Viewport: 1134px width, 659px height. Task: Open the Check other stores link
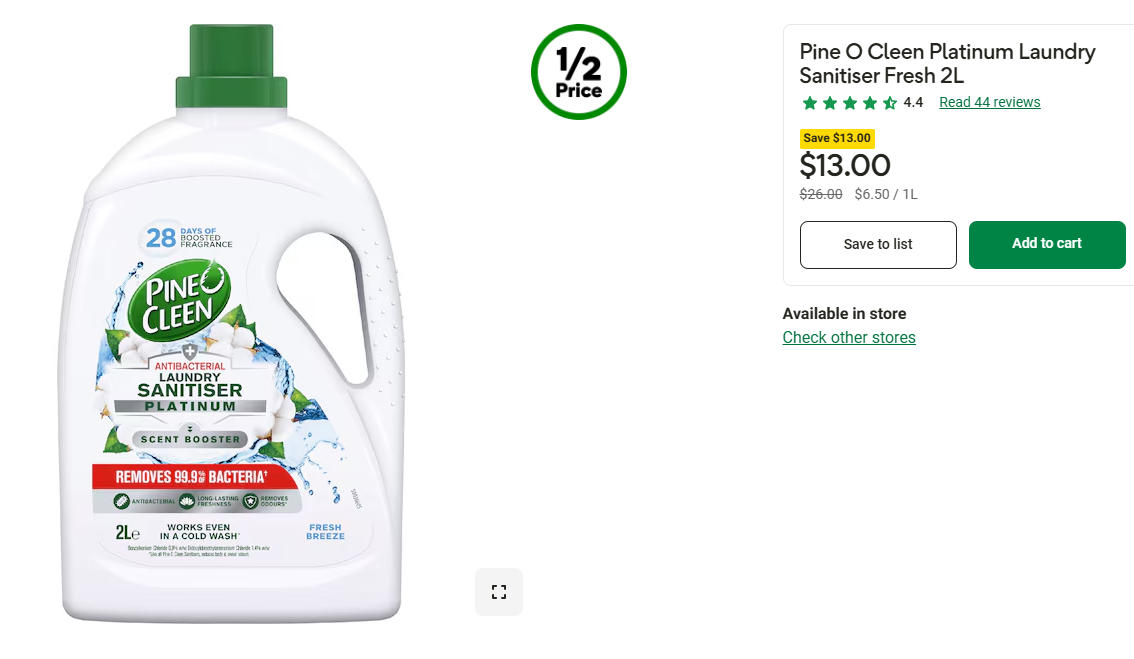[x=849, y=337]
